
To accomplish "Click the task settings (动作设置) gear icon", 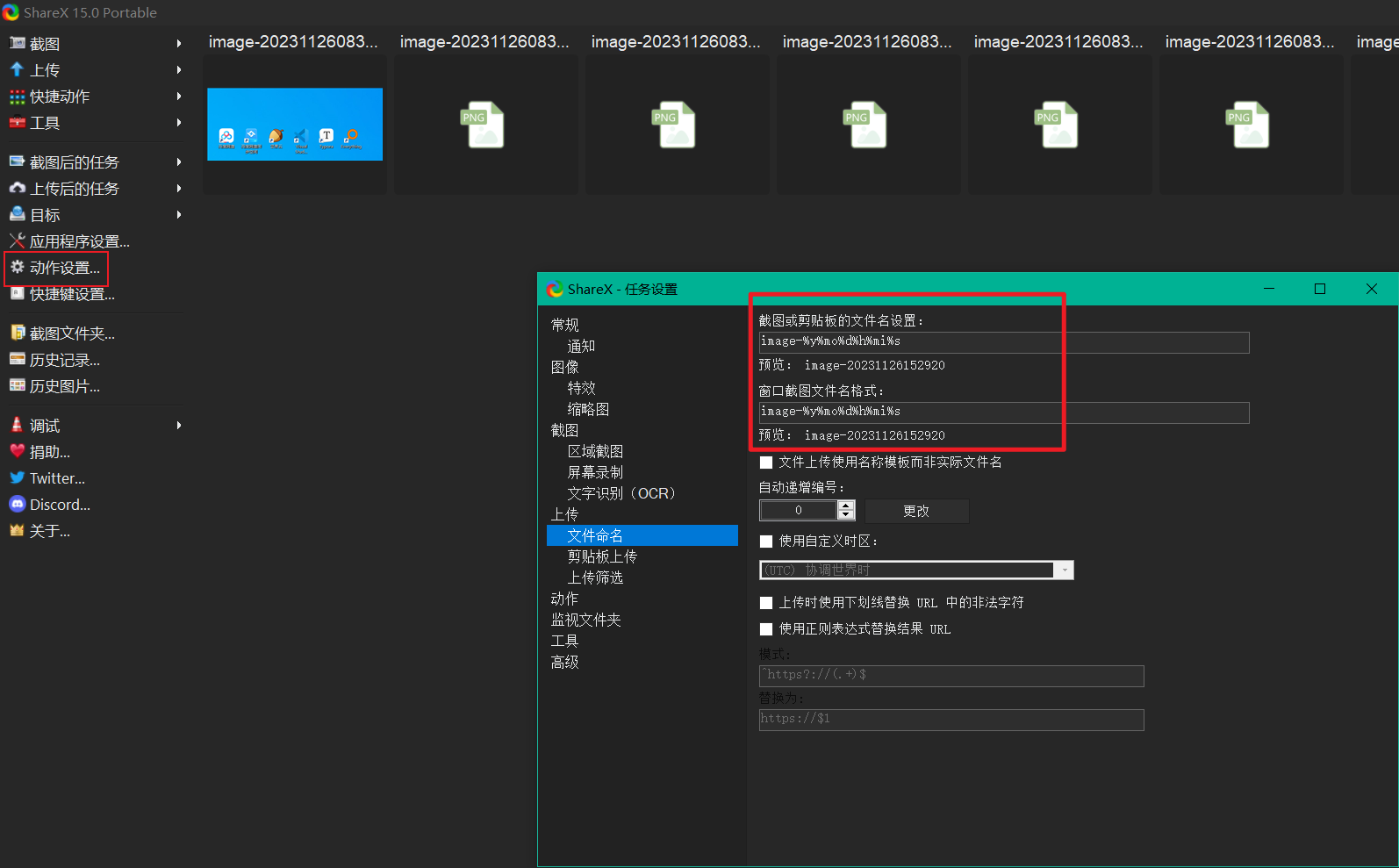I will pyautogui.click(x=17, y=267).
